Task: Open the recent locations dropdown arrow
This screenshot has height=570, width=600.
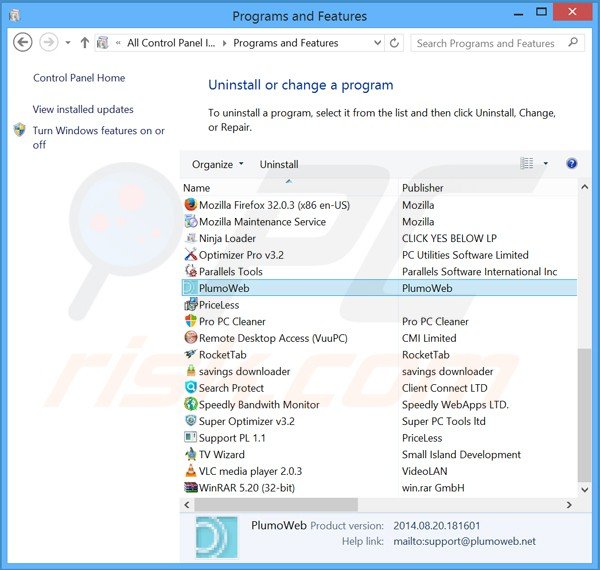Action: point(68,42)
